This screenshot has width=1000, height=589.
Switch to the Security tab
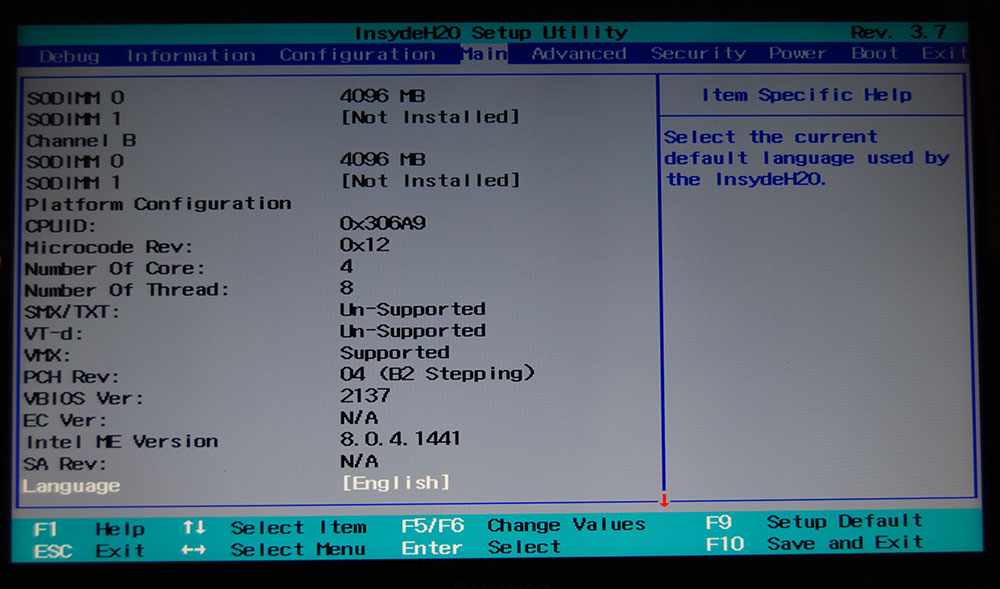pos(698,54)
